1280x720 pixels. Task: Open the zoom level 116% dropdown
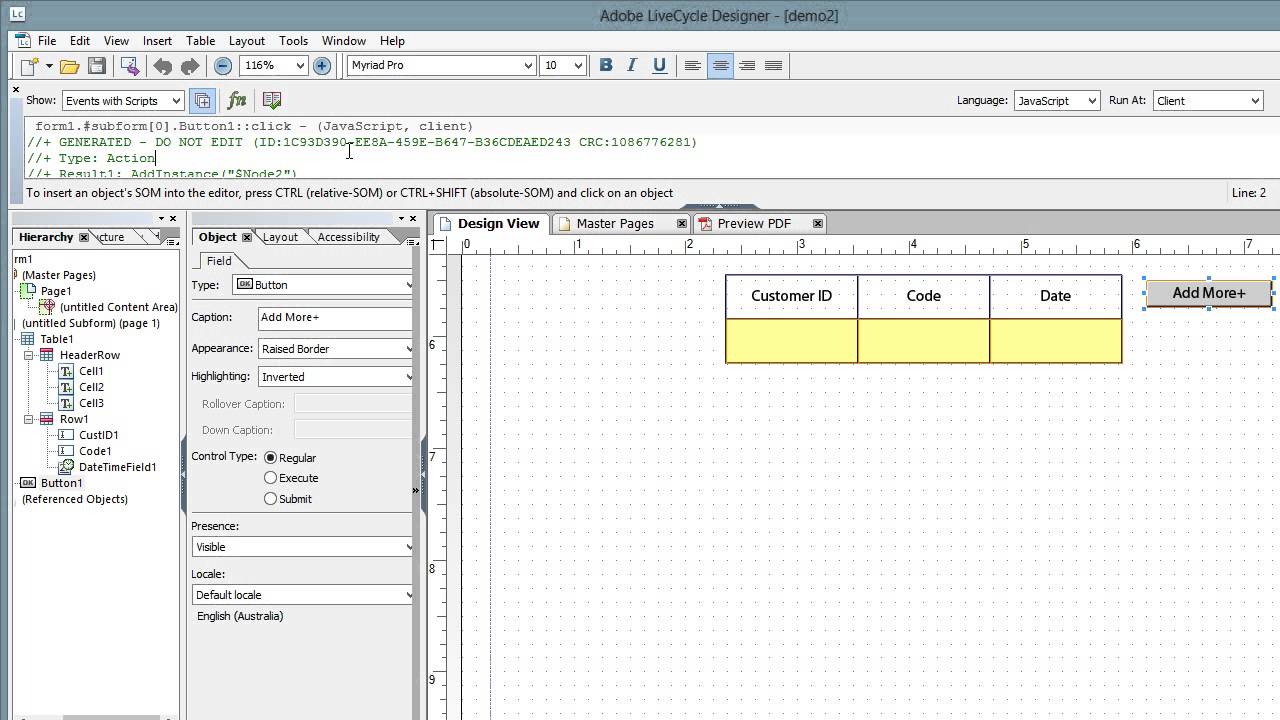tap(298, 66)
